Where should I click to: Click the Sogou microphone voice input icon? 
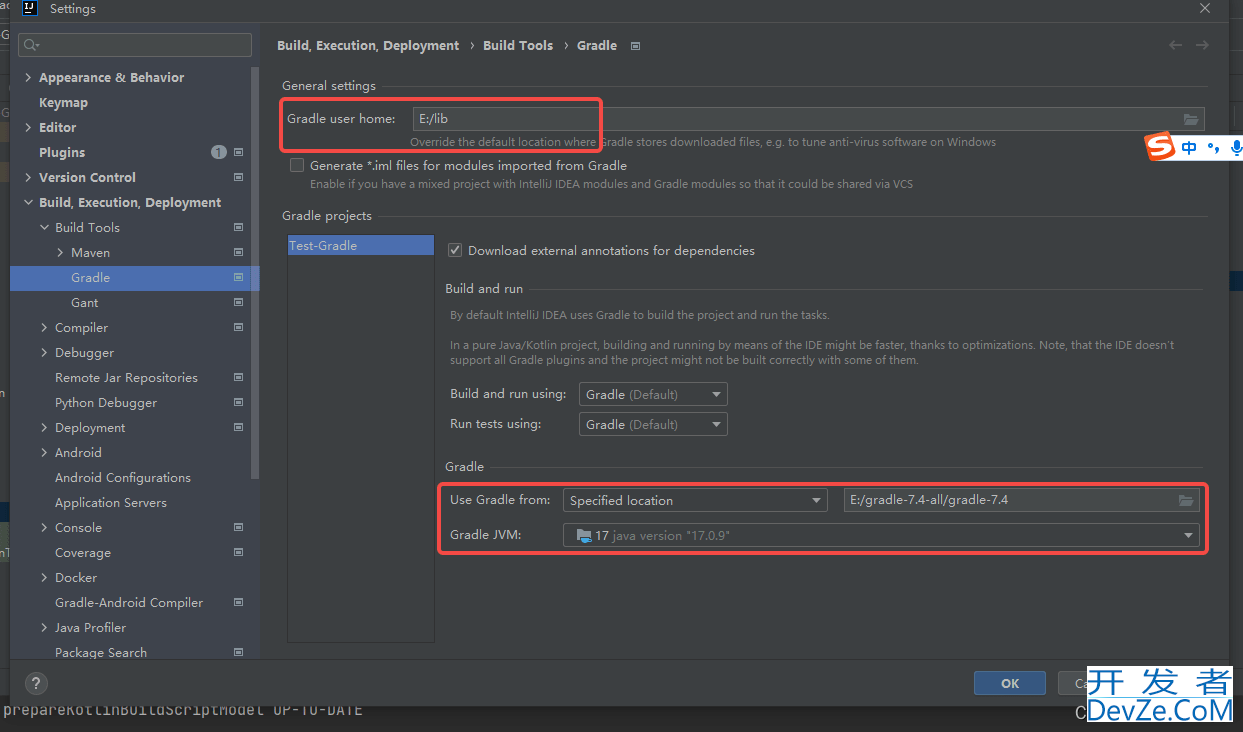(x=1236, y=148)
